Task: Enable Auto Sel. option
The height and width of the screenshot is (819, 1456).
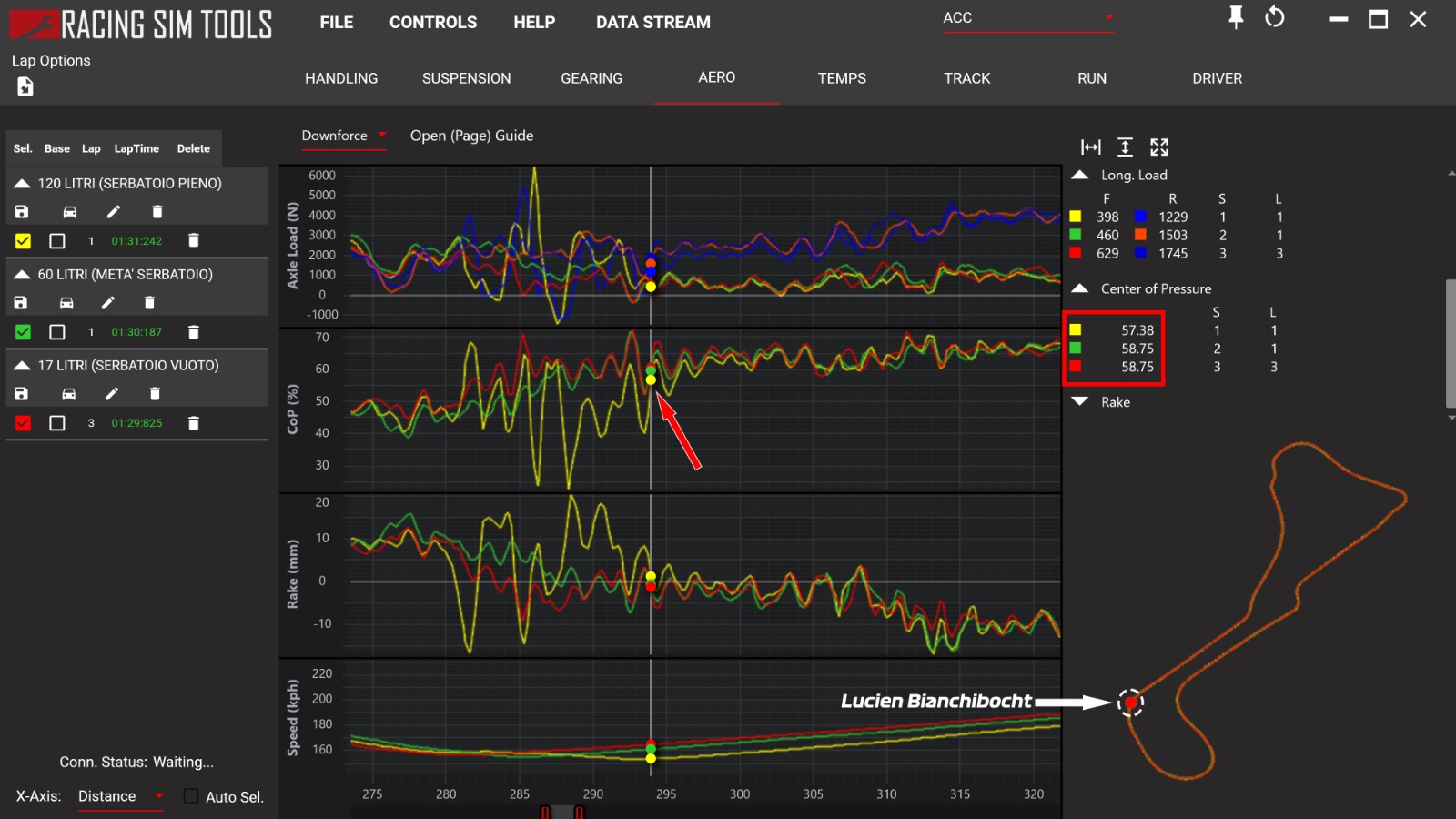Action: point(190,795)
